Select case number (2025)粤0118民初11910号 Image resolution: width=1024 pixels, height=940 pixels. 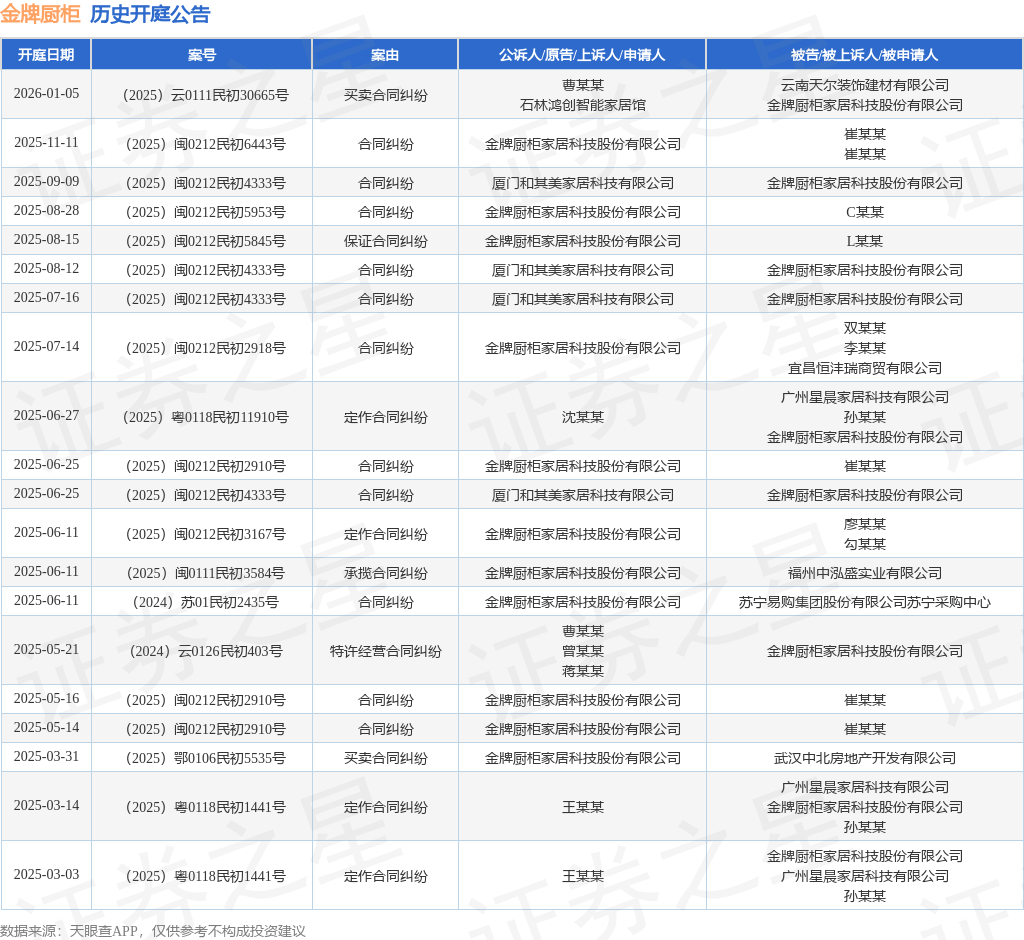coord(205,417)
